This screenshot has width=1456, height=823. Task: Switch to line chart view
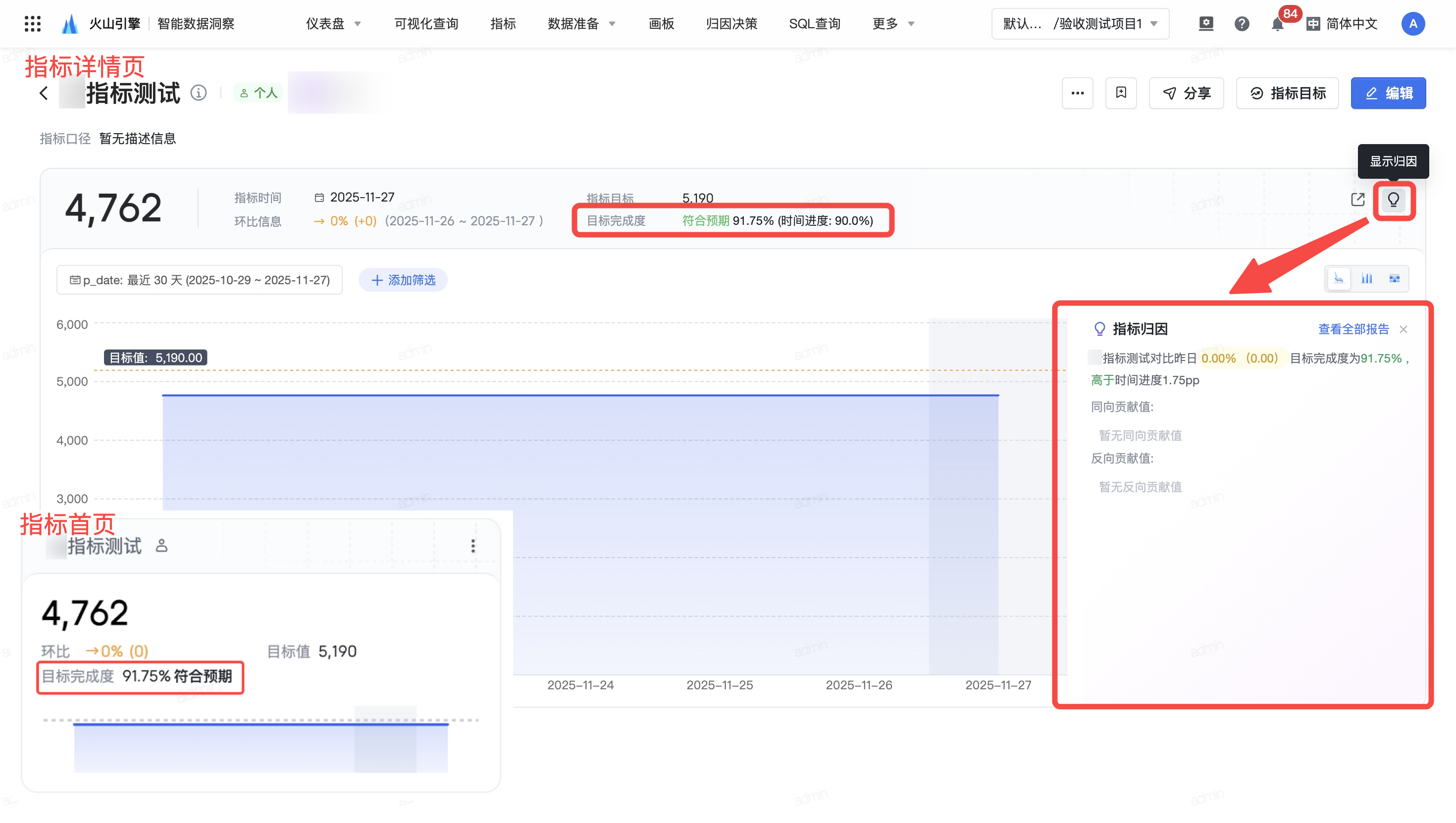[1339, 279]
